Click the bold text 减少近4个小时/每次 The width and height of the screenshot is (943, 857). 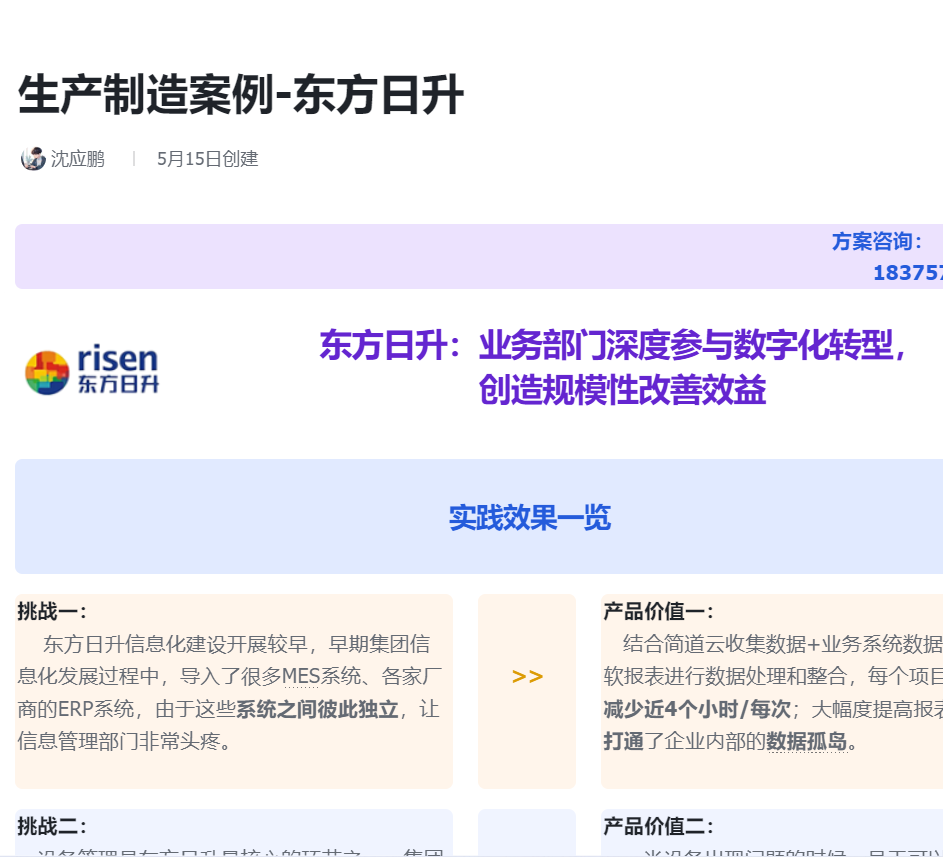tap(697, 709)
